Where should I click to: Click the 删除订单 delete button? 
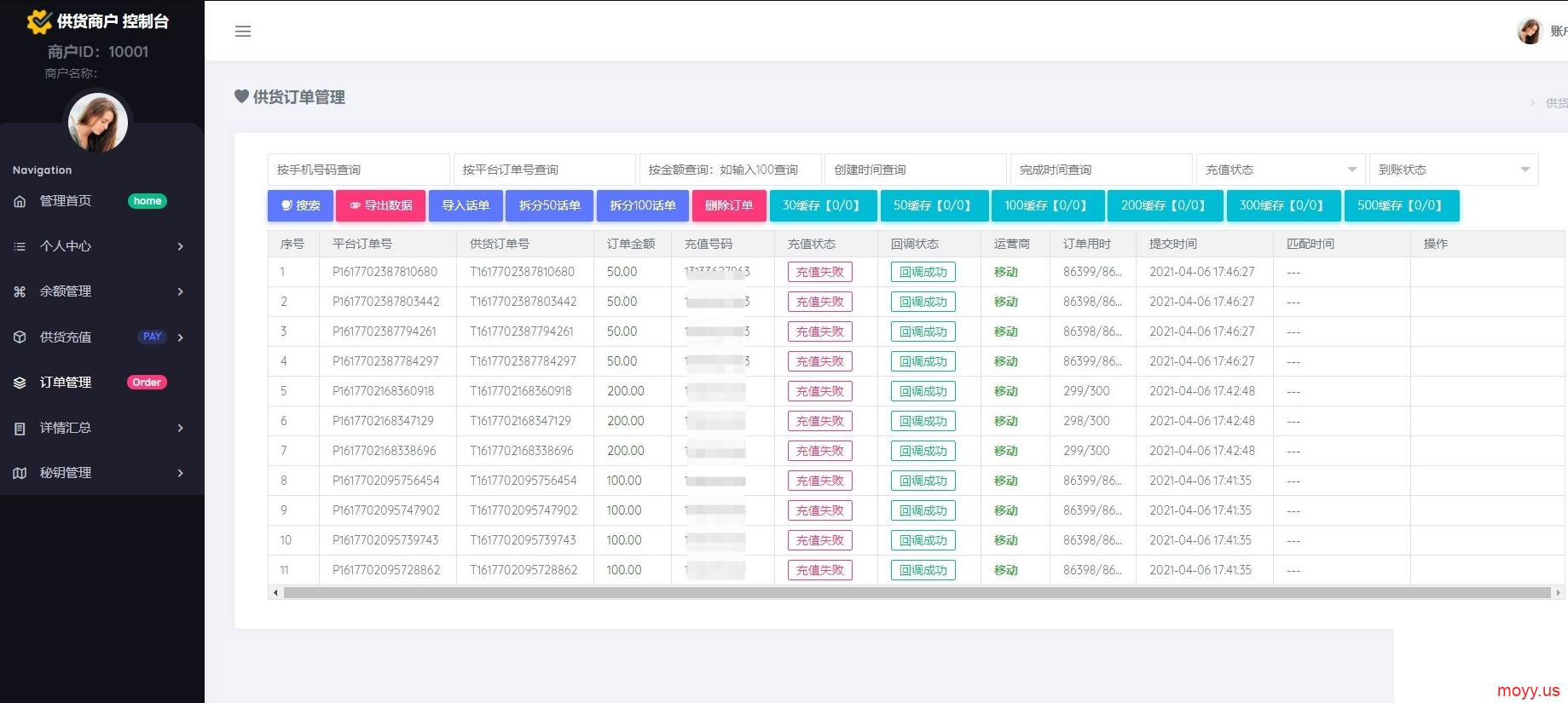tap(729, 205)
